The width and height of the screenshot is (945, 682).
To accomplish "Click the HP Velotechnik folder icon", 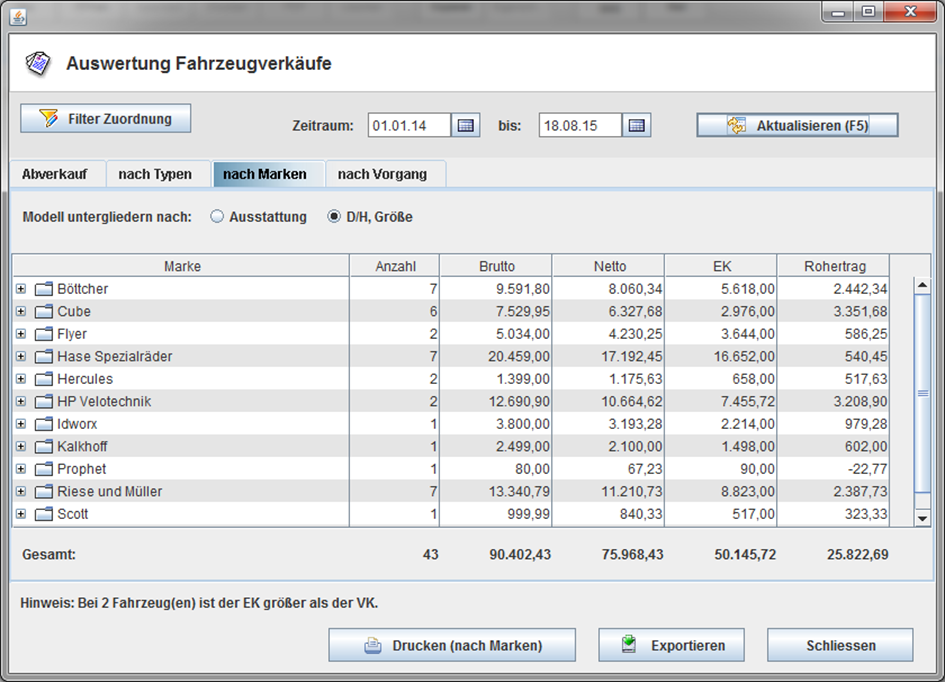I will click(x=43, y=402).
